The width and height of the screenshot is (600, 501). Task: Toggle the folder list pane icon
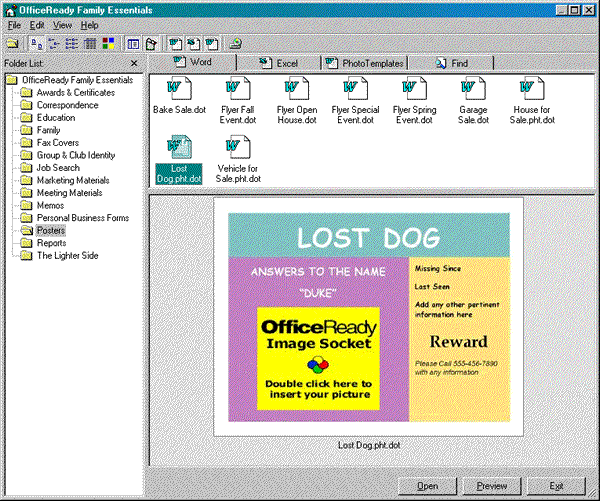[133, 44]
